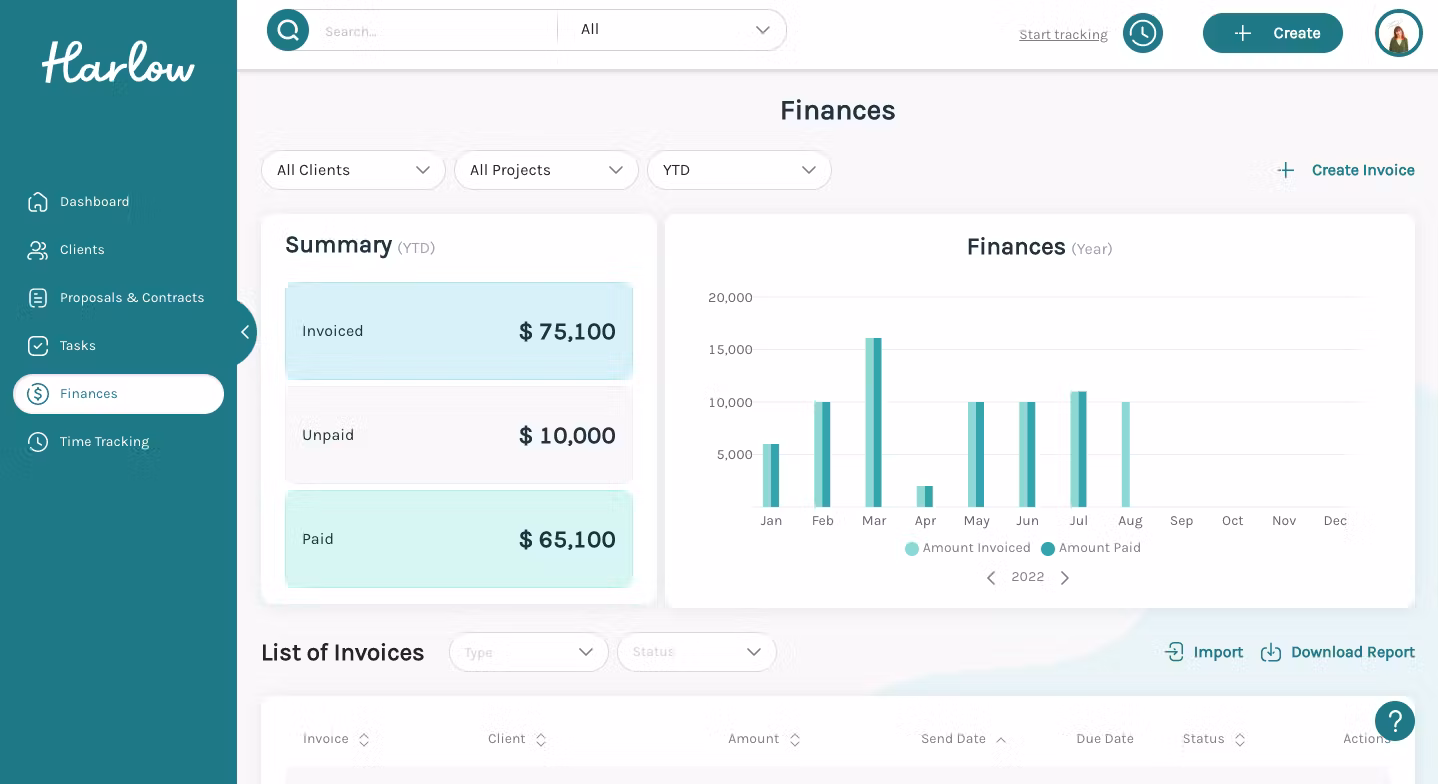Viewport: 1438px width, 784px height.
Task: Go to previous year in chart
Action: [991, 578]
